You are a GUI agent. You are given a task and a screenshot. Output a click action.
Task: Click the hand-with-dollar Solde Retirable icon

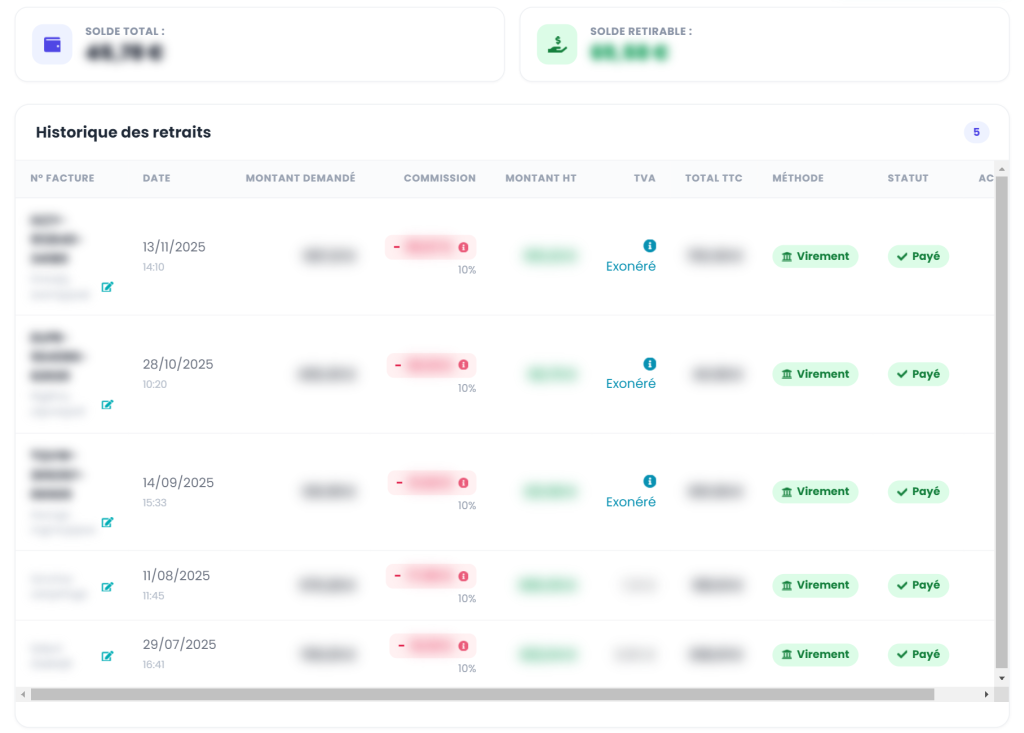[557, 44]
